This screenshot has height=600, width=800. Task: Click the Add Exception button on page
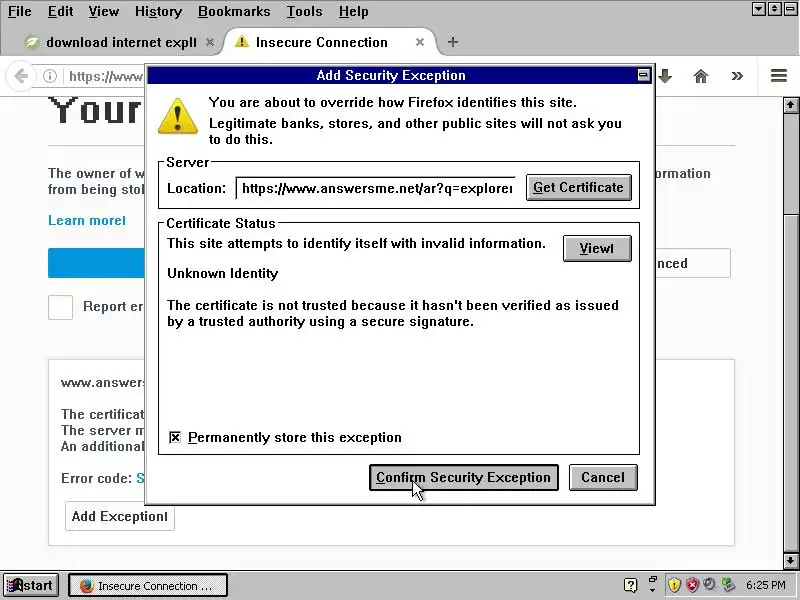pos(119,516)
